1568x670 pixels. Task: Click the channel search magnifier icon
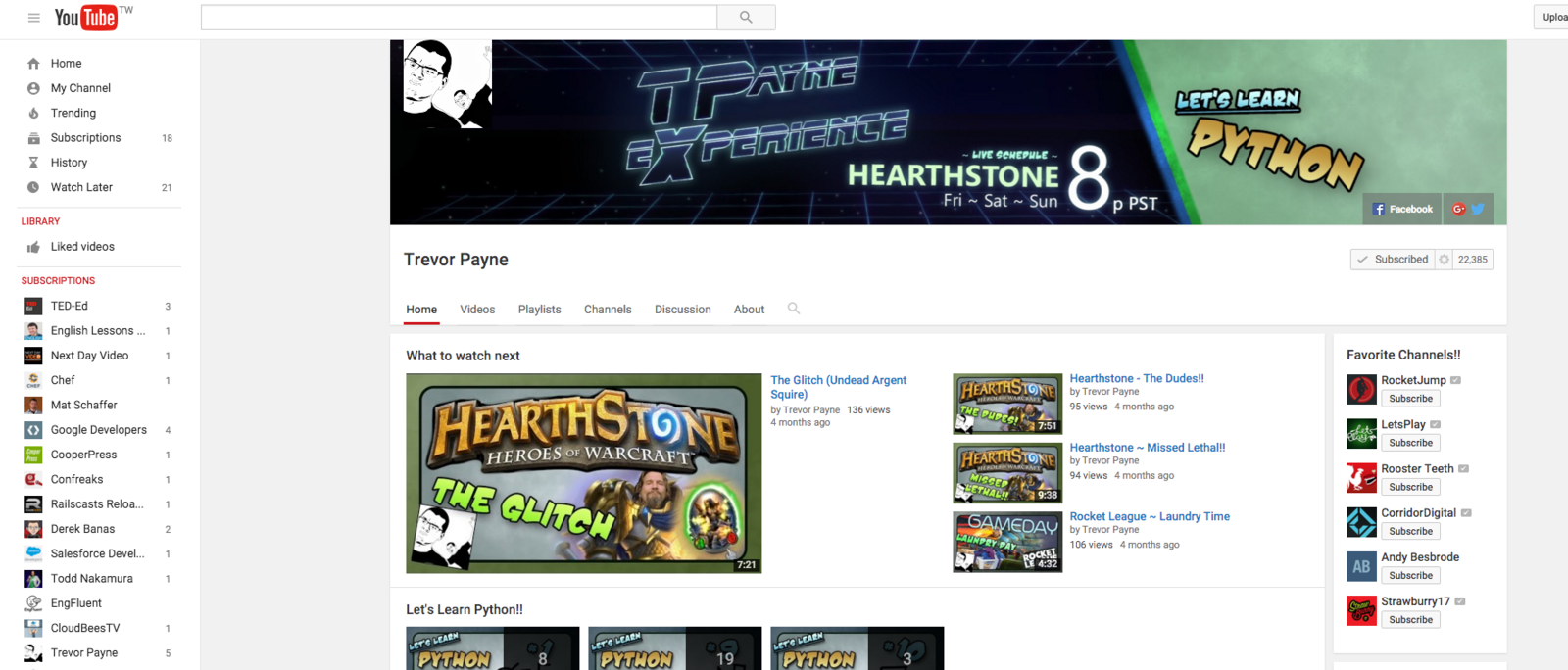[x=794, y=309]
